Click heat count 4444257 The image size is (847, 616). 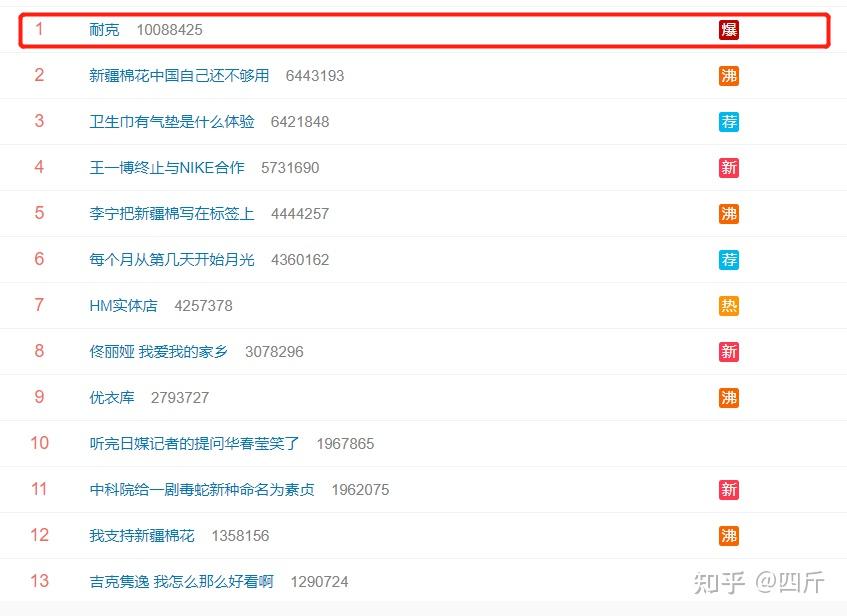coord(300,213)
